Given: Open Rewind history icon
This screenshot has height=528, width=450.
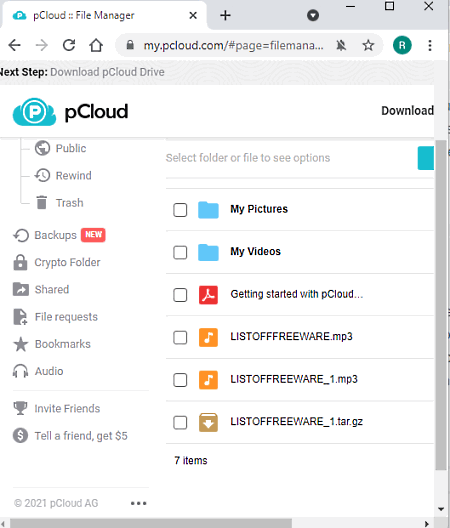Looking at the screenshot, I should click(42, 175).
